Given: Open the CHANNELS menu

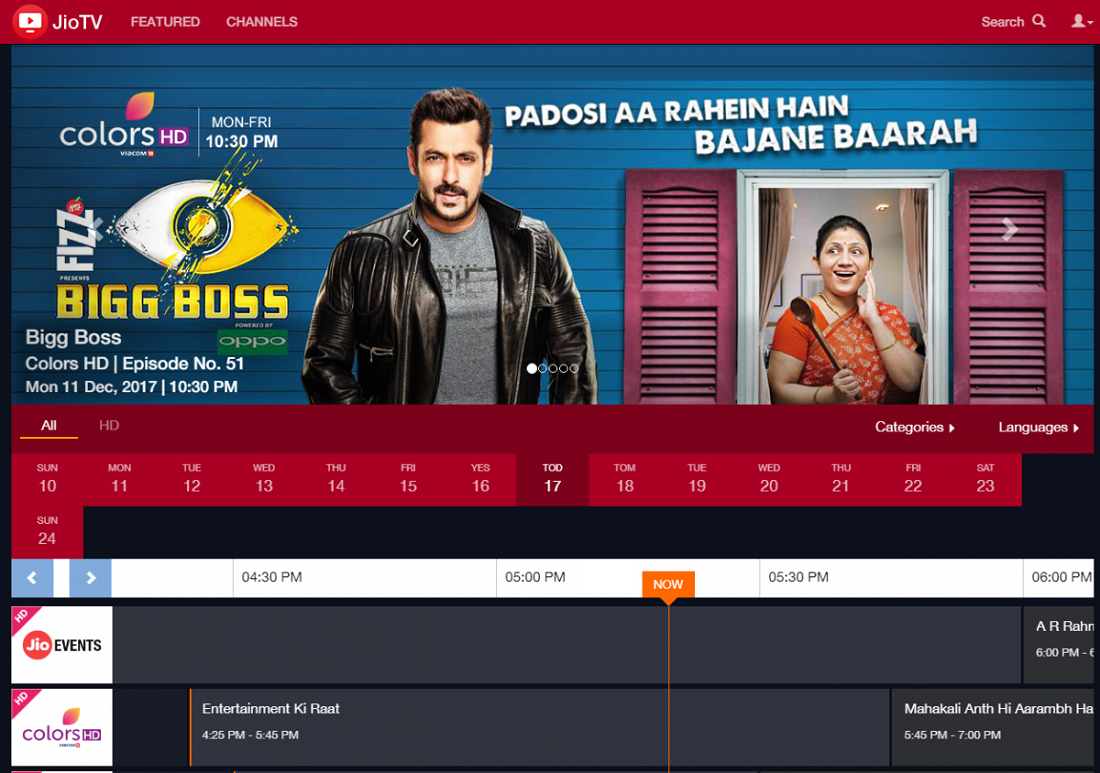Looking at the screenshot, I should 262,22.
